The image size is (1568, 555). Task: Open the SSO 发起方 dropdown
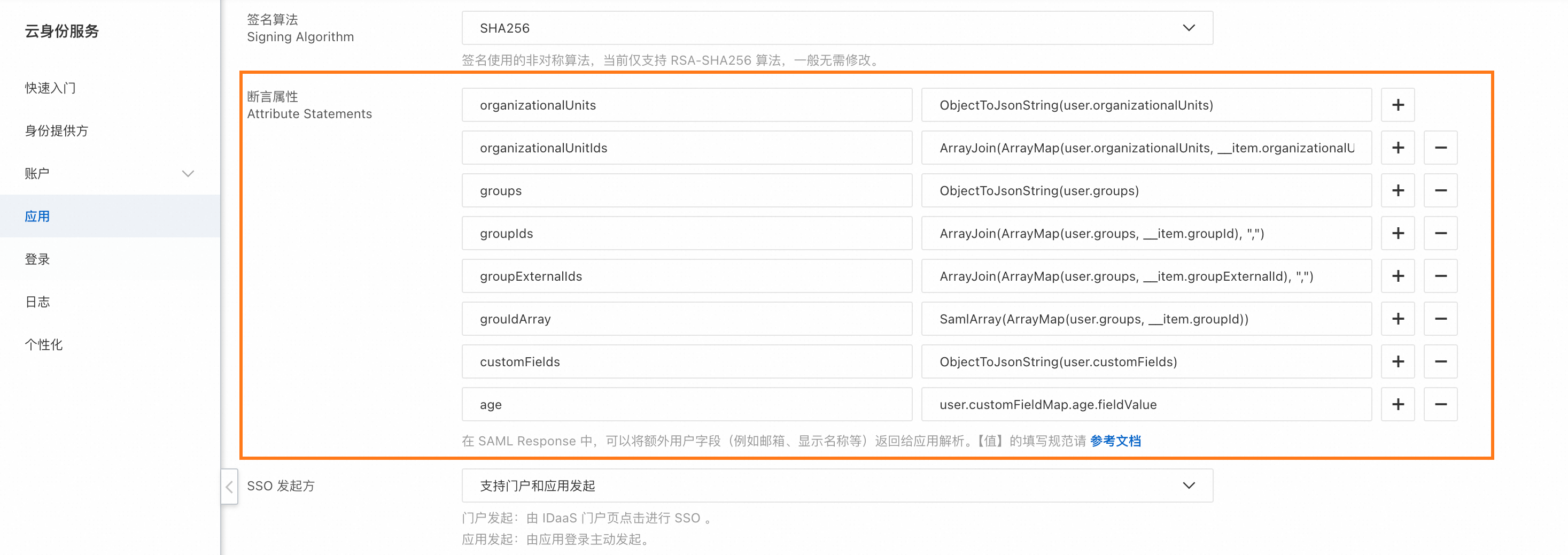click(837, 485)
